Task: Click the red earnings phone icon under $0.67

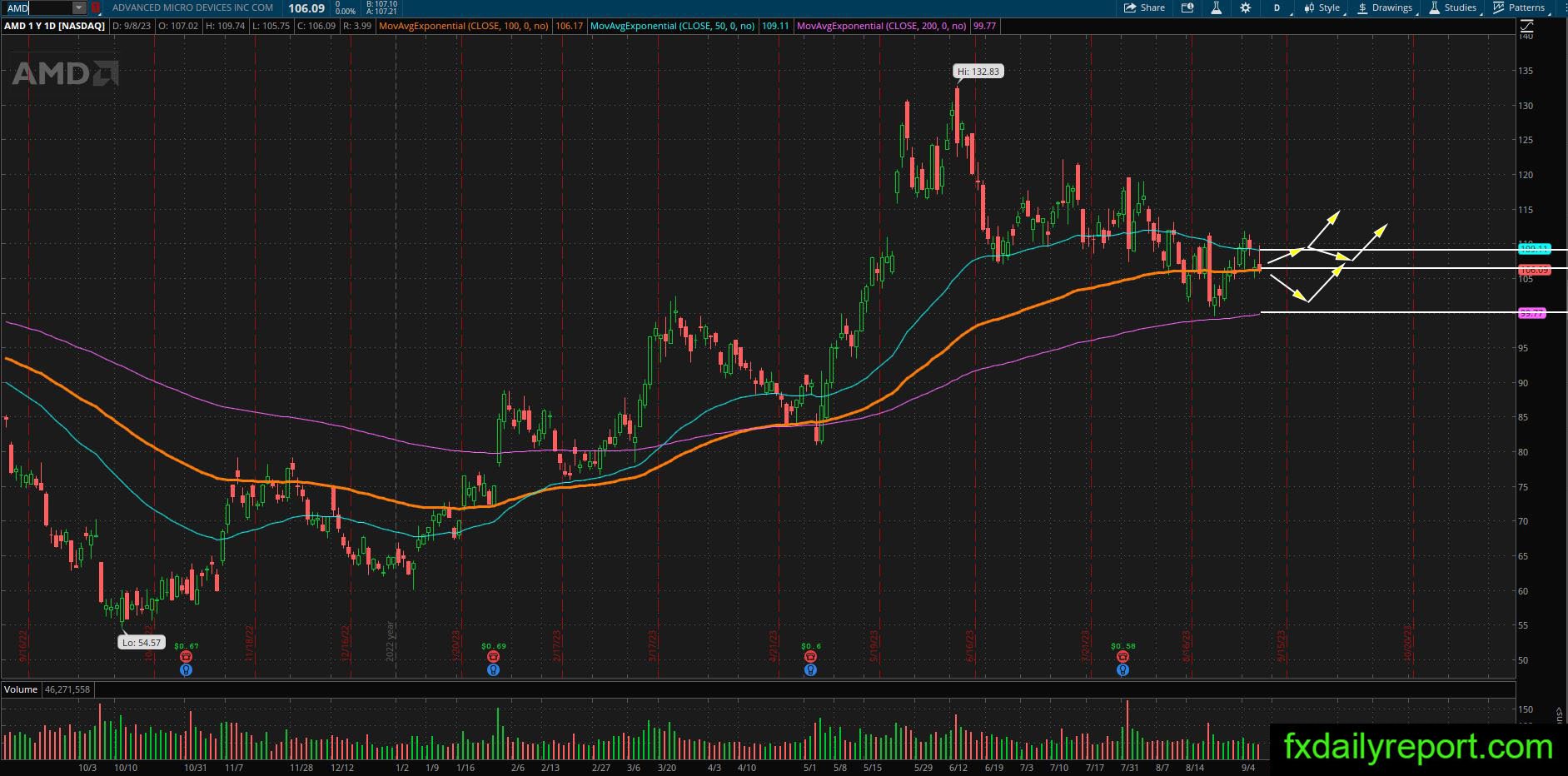Action: [x=186, y=657]
